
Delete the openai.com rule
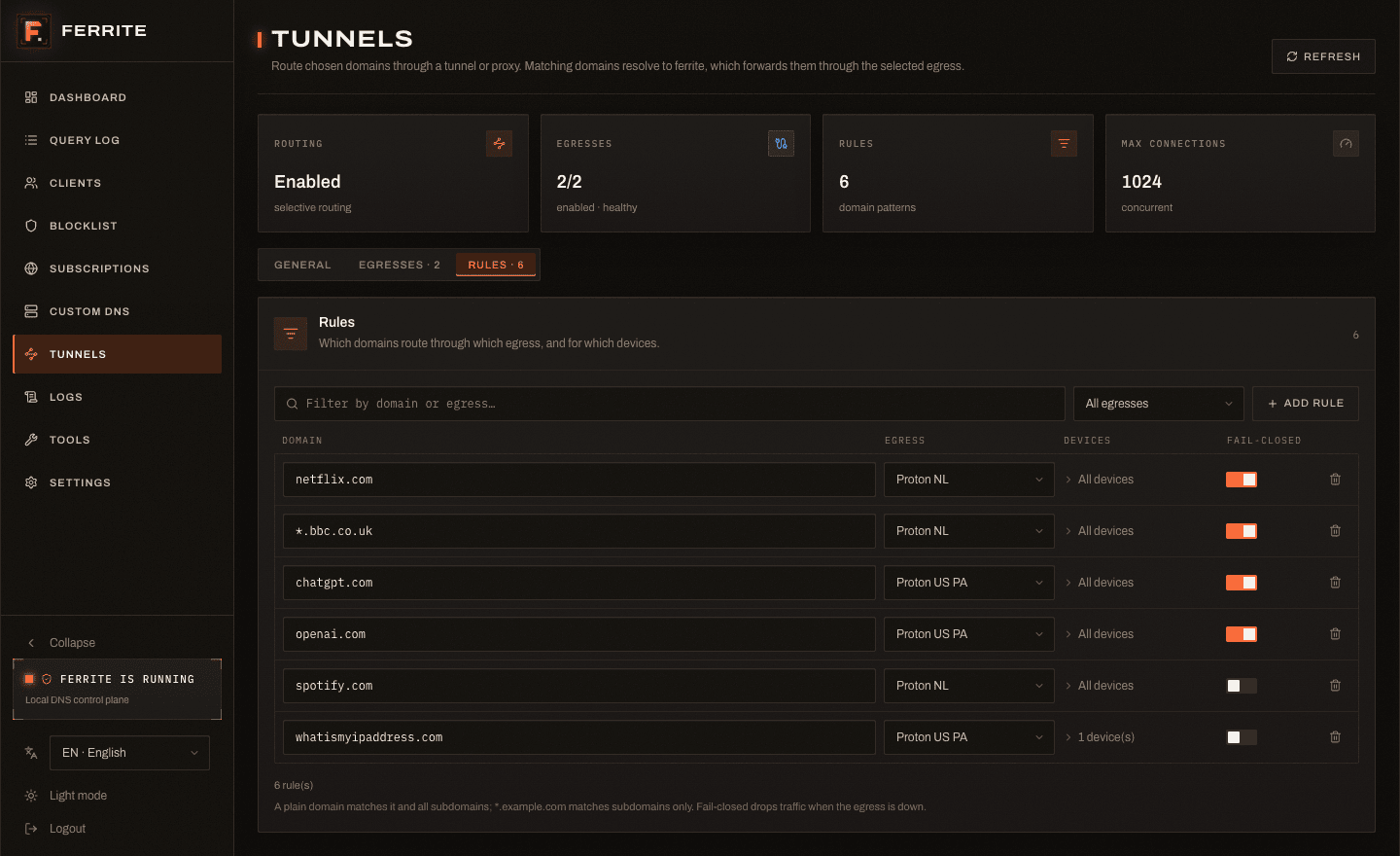click(x=1335, y=634)
